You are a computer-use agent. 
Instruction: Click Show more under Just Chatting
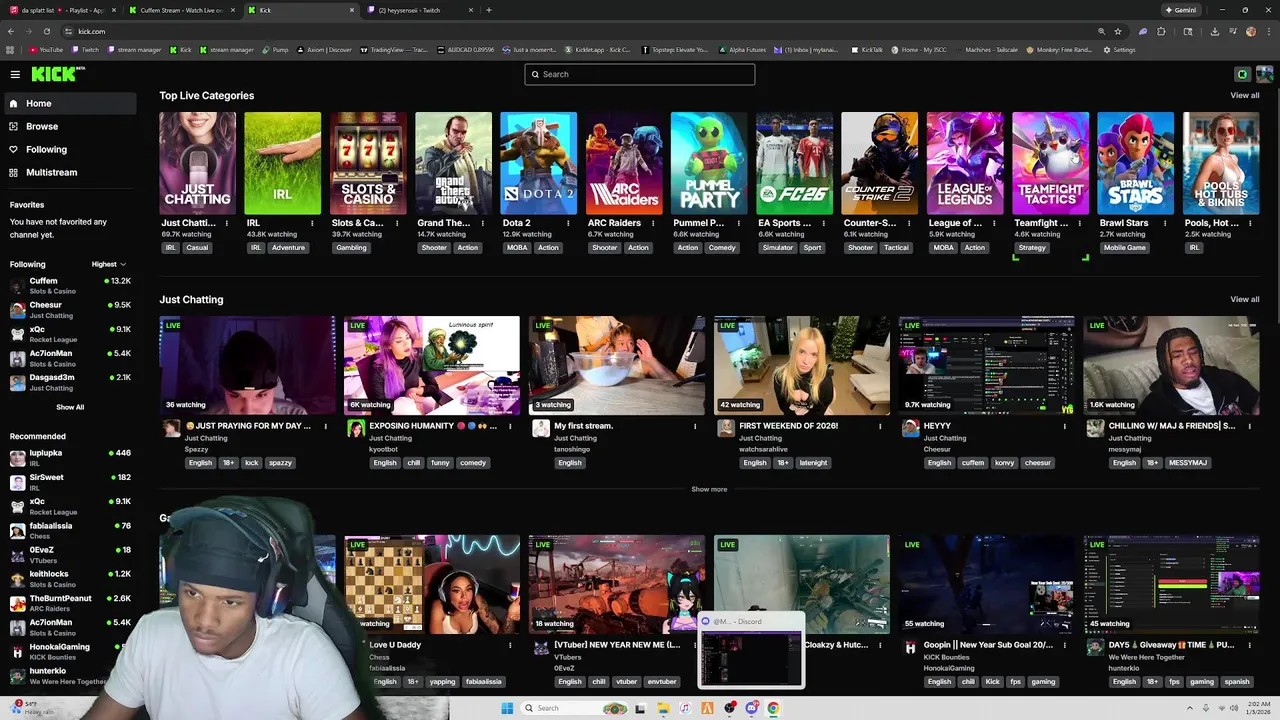click(709, 489)
